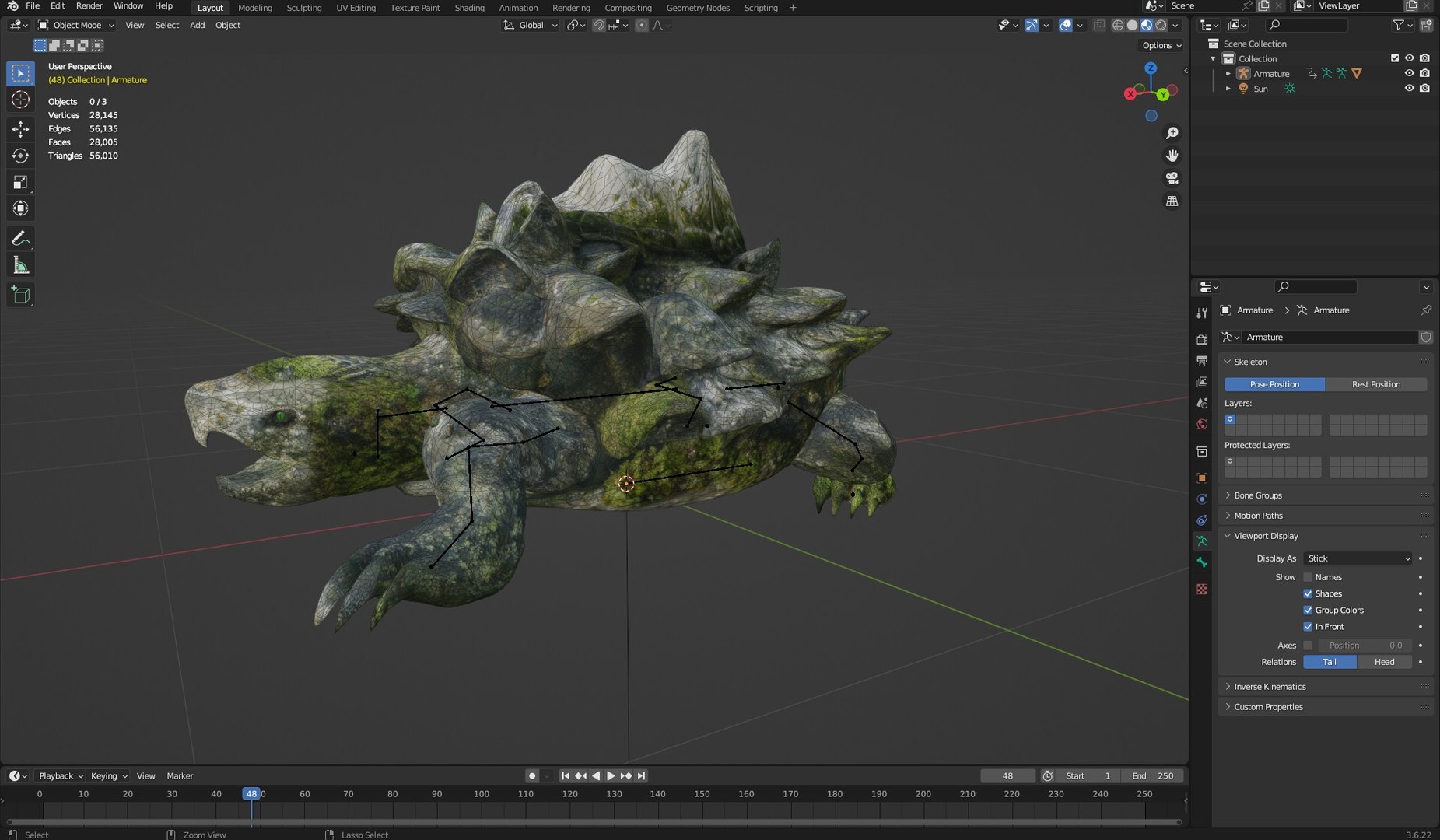The height and width of the screenshot is (840, 1440).
Task: Open the Display As Stick dropdown
Action: coord(1358,558)
